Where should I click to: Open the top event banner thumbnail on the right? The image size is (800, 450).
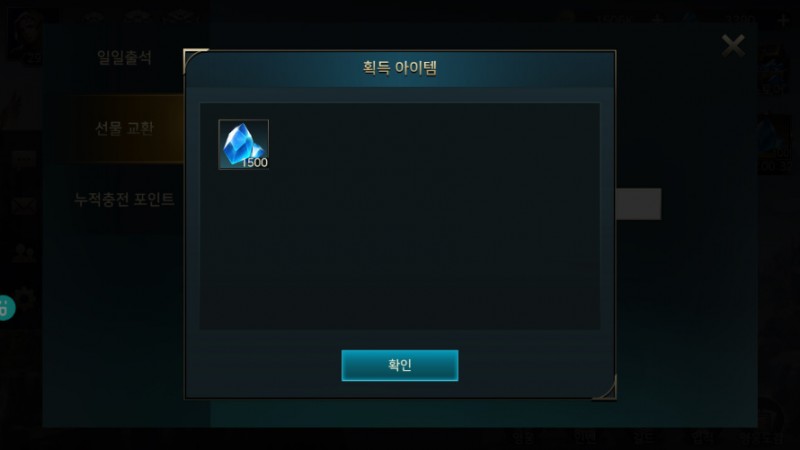(776, 71)
